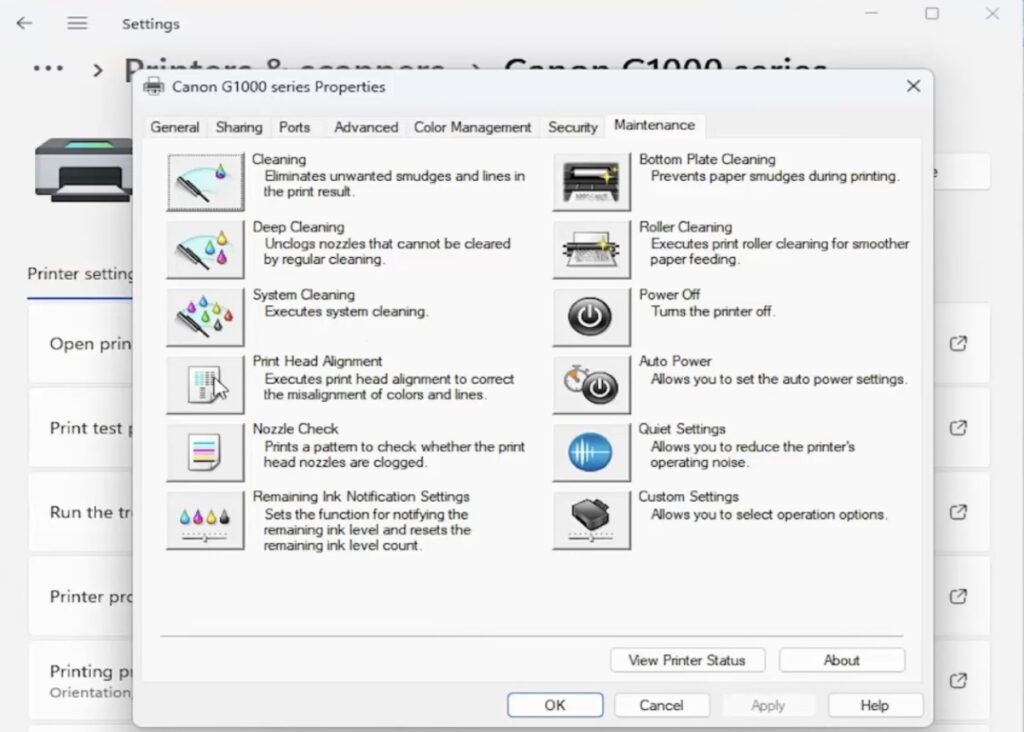Open Print Head Alignment icon
The height and width of the screenshot is (732, 1024).
(x=205, y=385)
